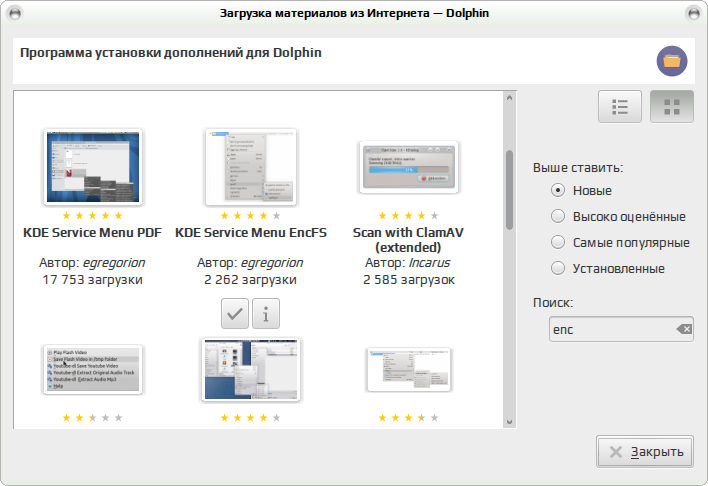Click the vertical scrollbar handle
The image size is (708, 486).
(509, 190)
